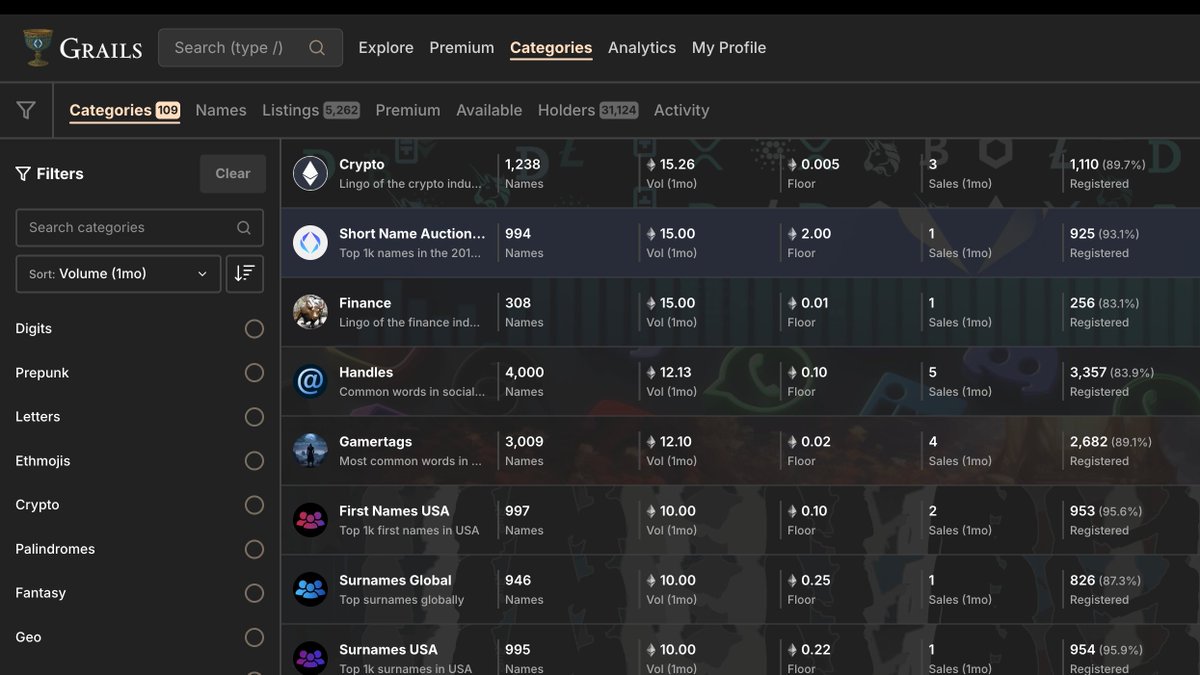This screenshot has height=675, width=1200.
Task: Switch to the Holders tab
Action: (588, 110)
